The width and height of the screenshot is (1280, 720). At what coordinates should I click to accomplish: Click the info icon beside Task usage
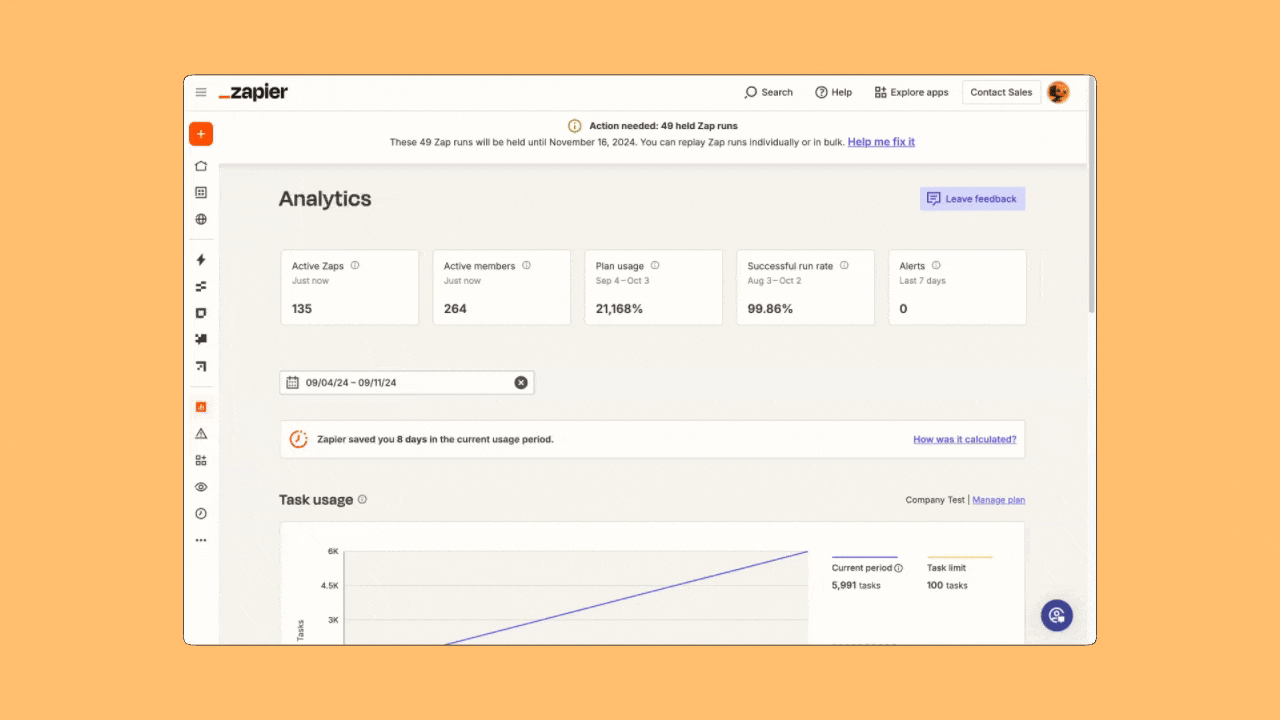click(x=362, y=499)
